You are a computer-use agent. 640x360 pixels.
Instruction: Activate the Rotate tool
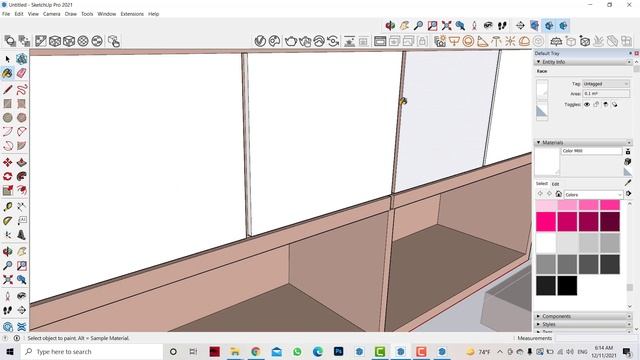[7, 176]
